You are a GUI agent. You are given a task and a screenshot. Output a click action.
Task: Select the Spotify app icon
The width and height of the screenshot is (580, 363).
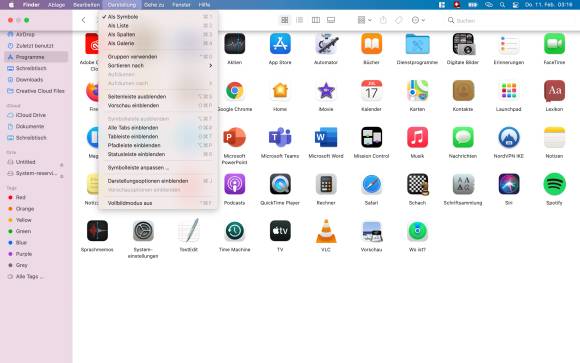[554, 184]
